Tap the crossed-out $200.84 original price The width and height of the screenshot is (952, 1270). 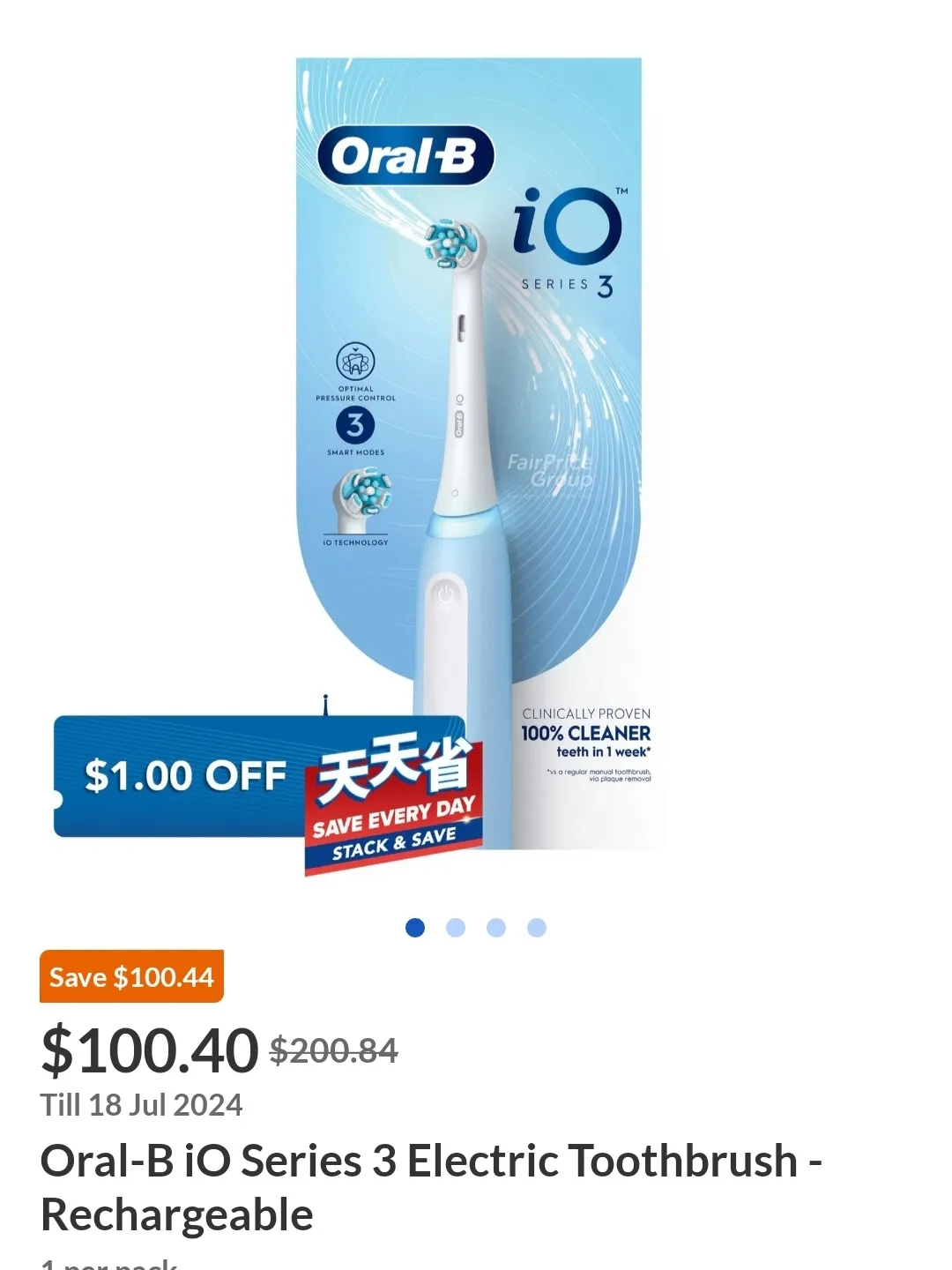(334, 1050)
